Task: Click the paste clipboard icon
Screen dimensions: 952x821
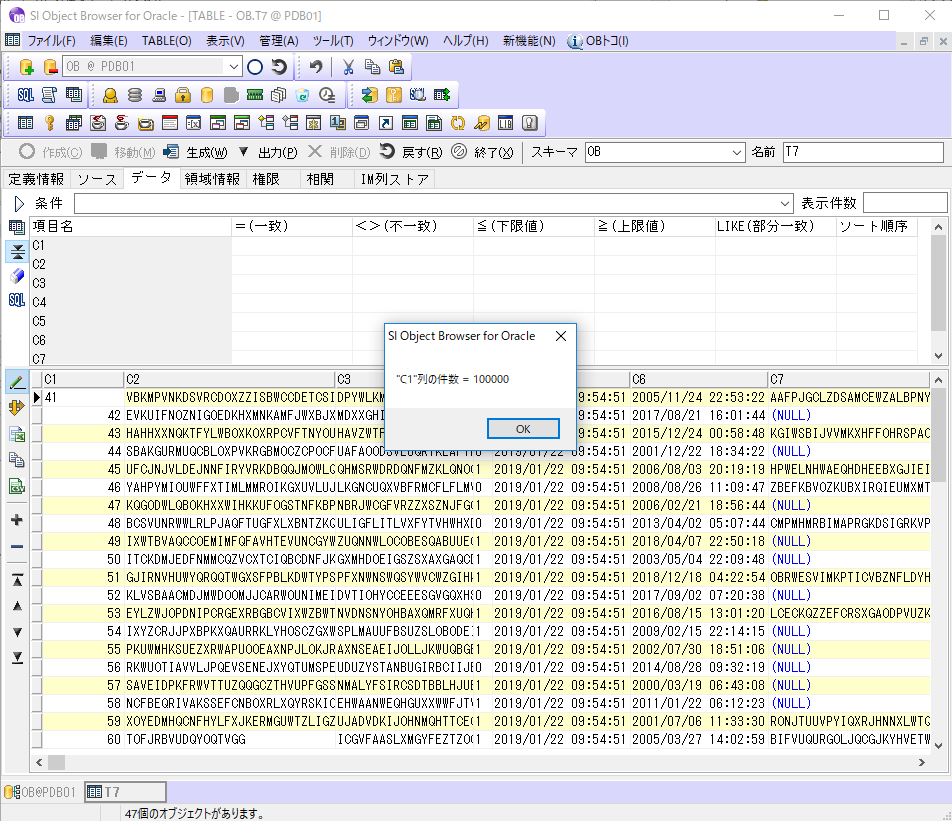Action: click(396, 67)
